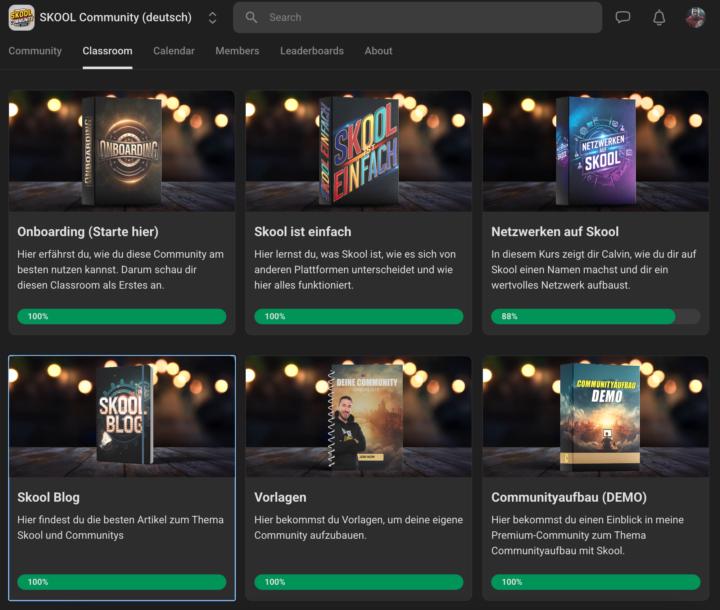Click the 'Hier bekommst du einen Einblick' description
Screen dimensions: 720x610
pyautogui.click(x=587, y=535)
